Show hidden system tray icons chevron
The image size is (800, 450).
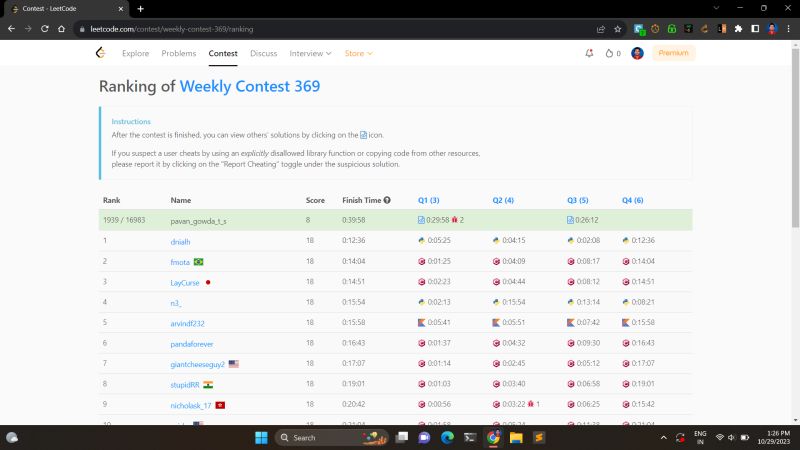click(x=663, y=437)
